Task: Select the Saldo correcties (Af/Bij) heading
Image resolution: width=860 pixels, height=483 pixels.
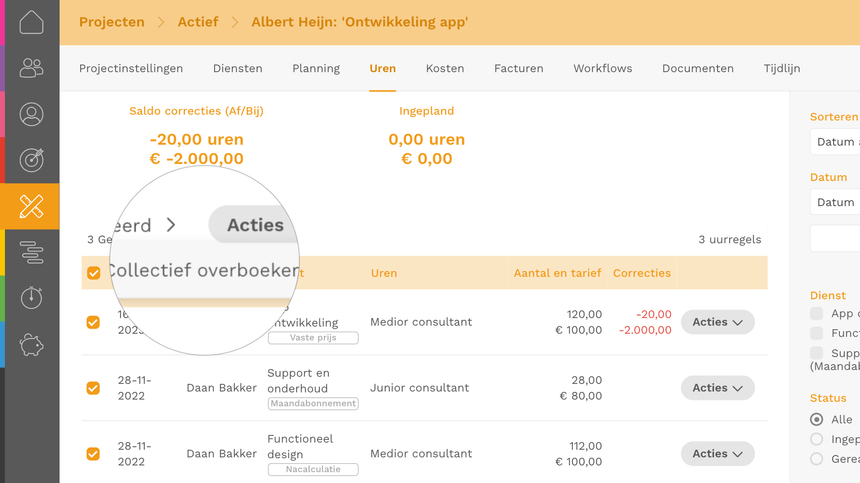Action: pos(196,111)
